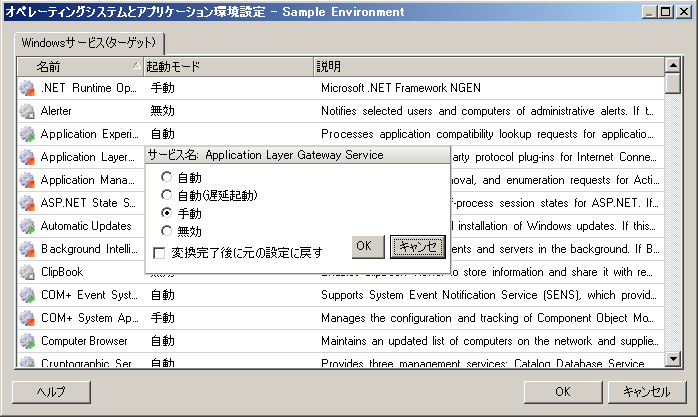698x417 pixels.
Task: Select the 自動(遅延起動) startup option
Action: 167,195
